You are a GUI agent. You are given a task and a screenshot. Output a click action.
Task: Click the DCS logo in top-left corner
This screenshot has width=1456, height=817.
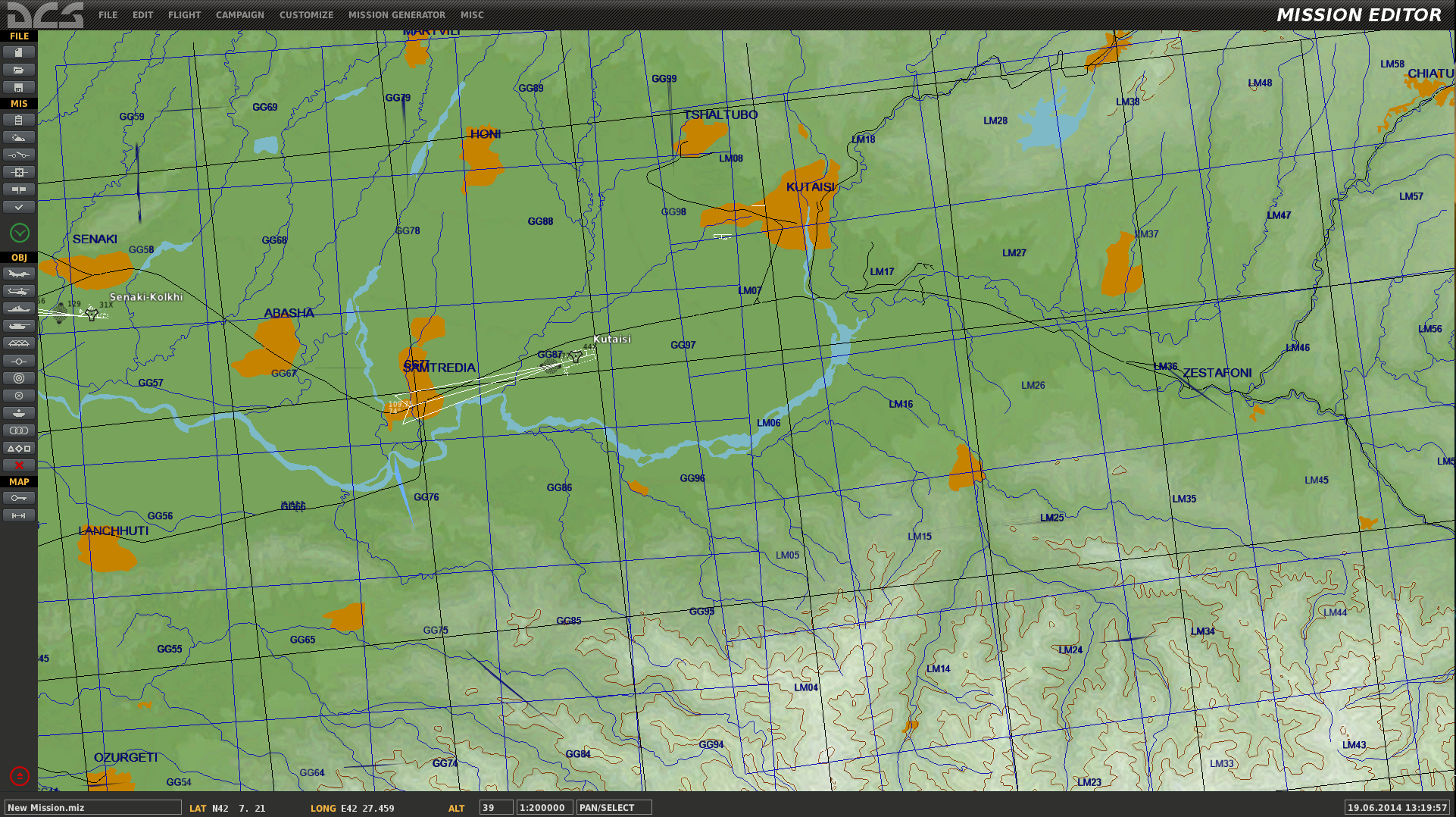click(45, 15)
